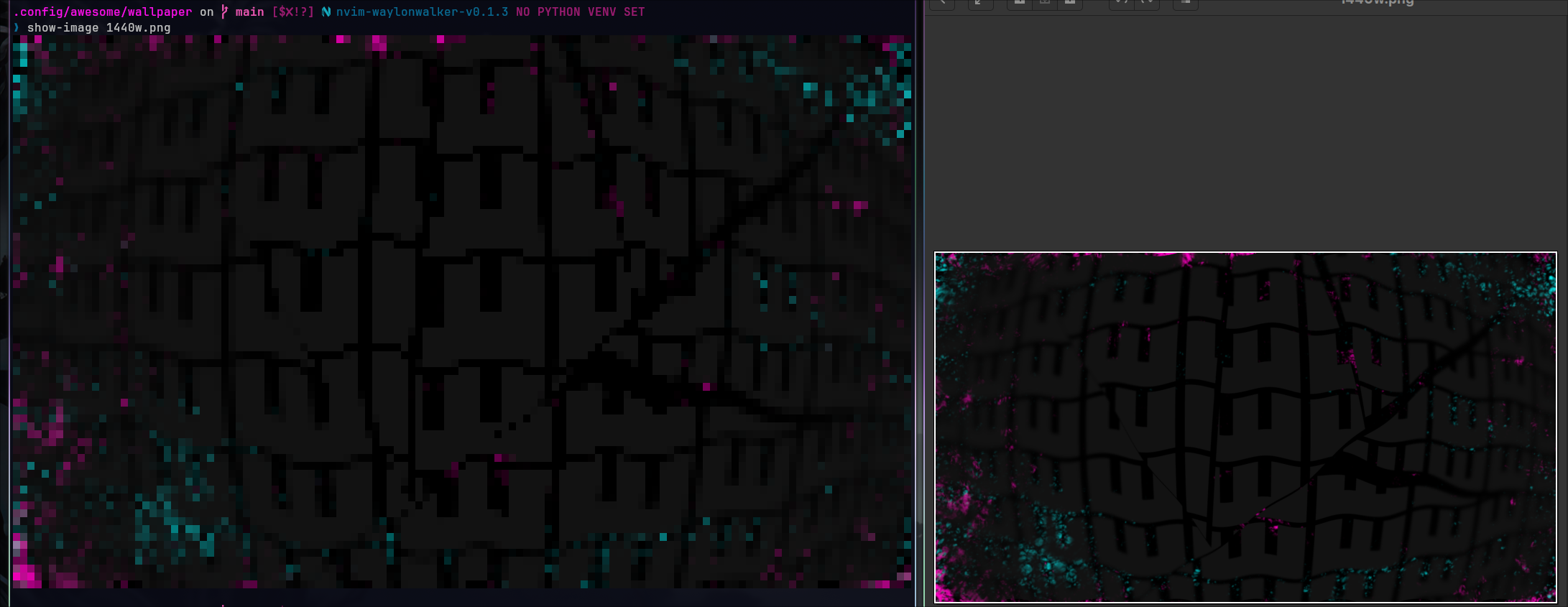Click the [$X!?] git status indicator
This screenshot has width=1568, height=607.
pyautogui.click(x=292, y=12)
